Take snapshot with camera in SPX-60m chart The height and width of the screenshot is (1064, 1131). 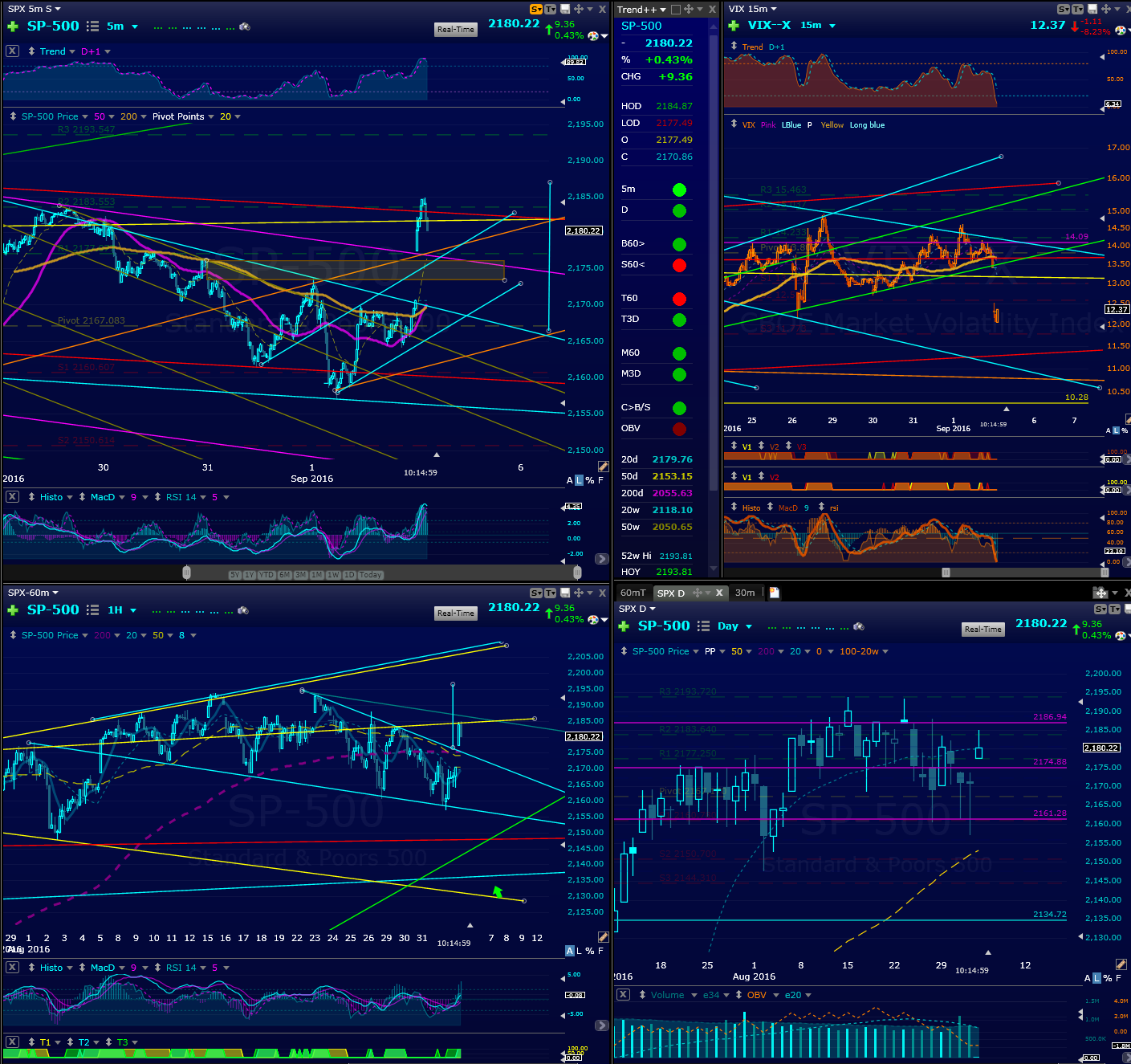[x=243, y=610]
